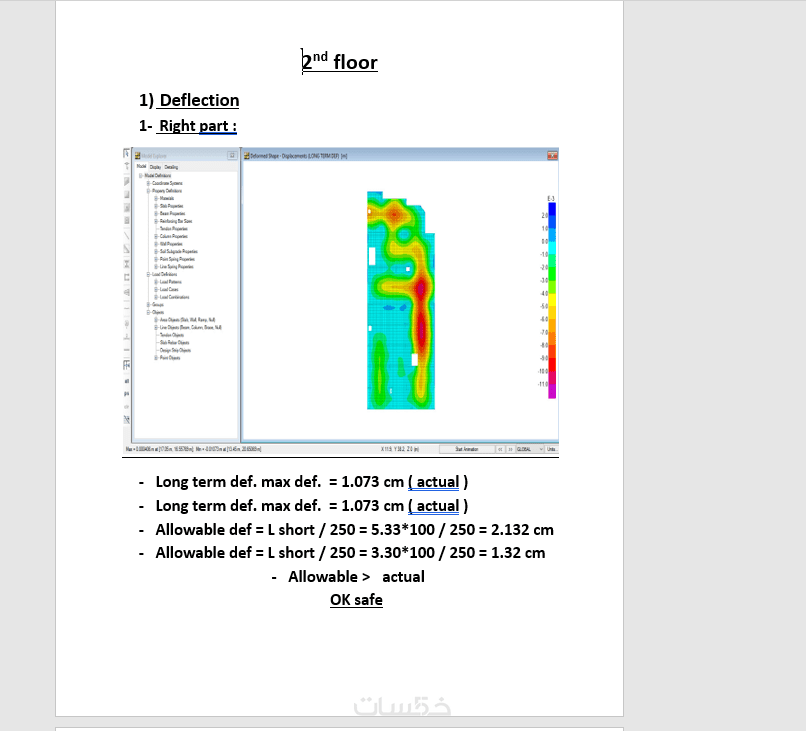Image resolution: width=806 pixels, height=731 pixels.
Task: Select Load Combinations tree item
Action: point(175,297)
